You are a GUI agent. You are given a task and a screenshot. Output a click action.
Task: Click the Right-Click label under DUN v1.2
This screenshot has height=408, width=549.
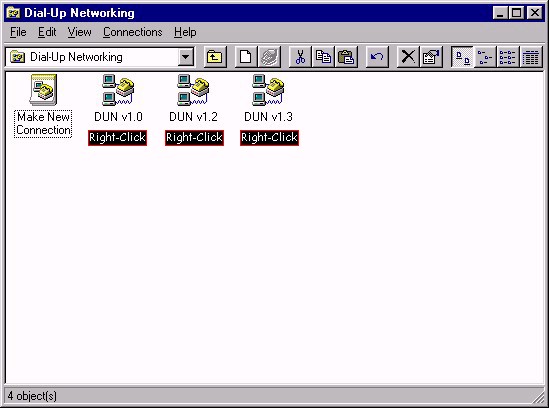coord(194,138)
